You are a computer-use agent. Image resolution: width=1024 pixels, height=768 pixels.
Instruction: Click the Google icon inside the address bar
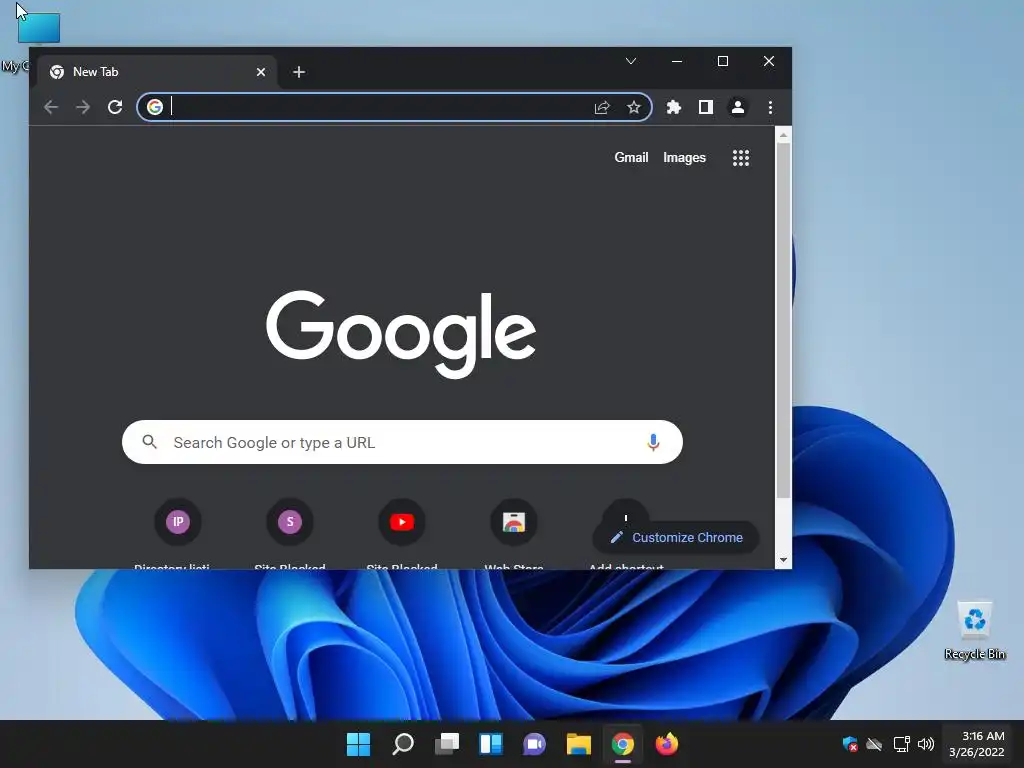pos(155,107)
